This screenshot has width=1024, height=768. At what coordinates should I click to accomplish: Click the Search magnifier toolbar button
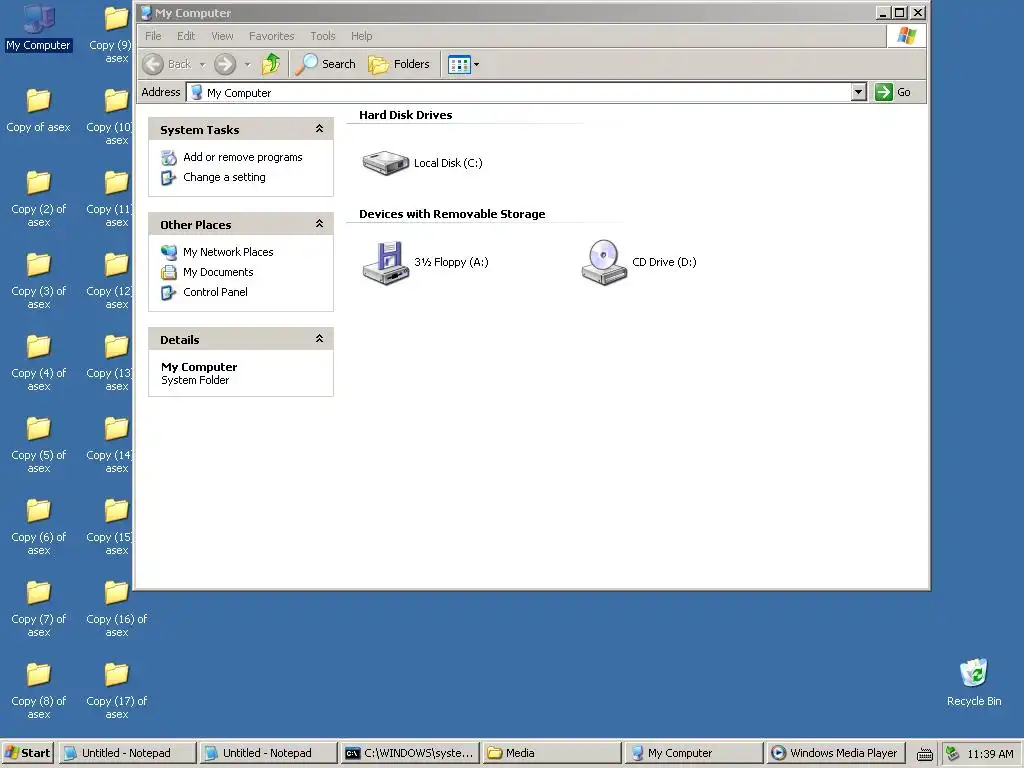click(325, 64)
